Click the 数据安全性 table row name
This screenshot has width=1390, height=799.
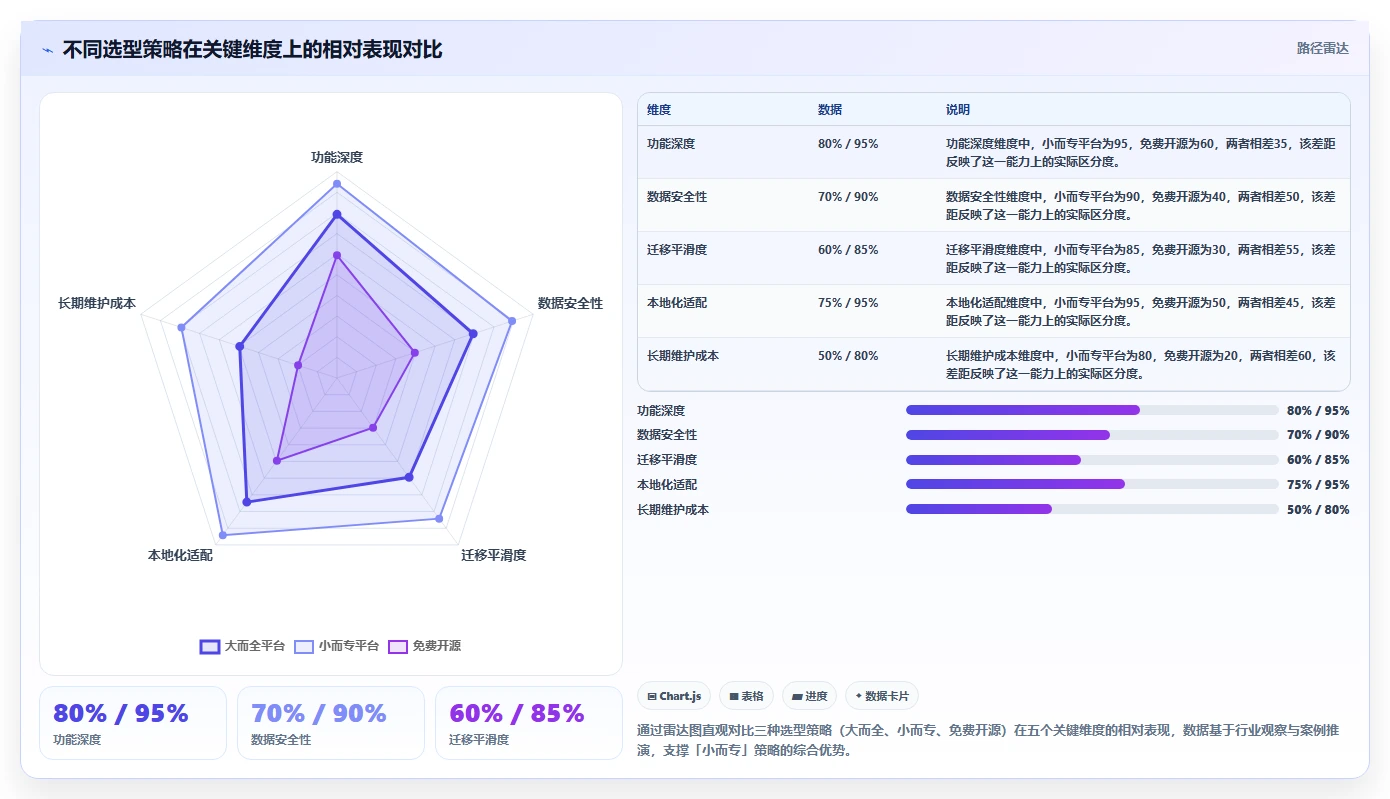[x=677, y=197]
